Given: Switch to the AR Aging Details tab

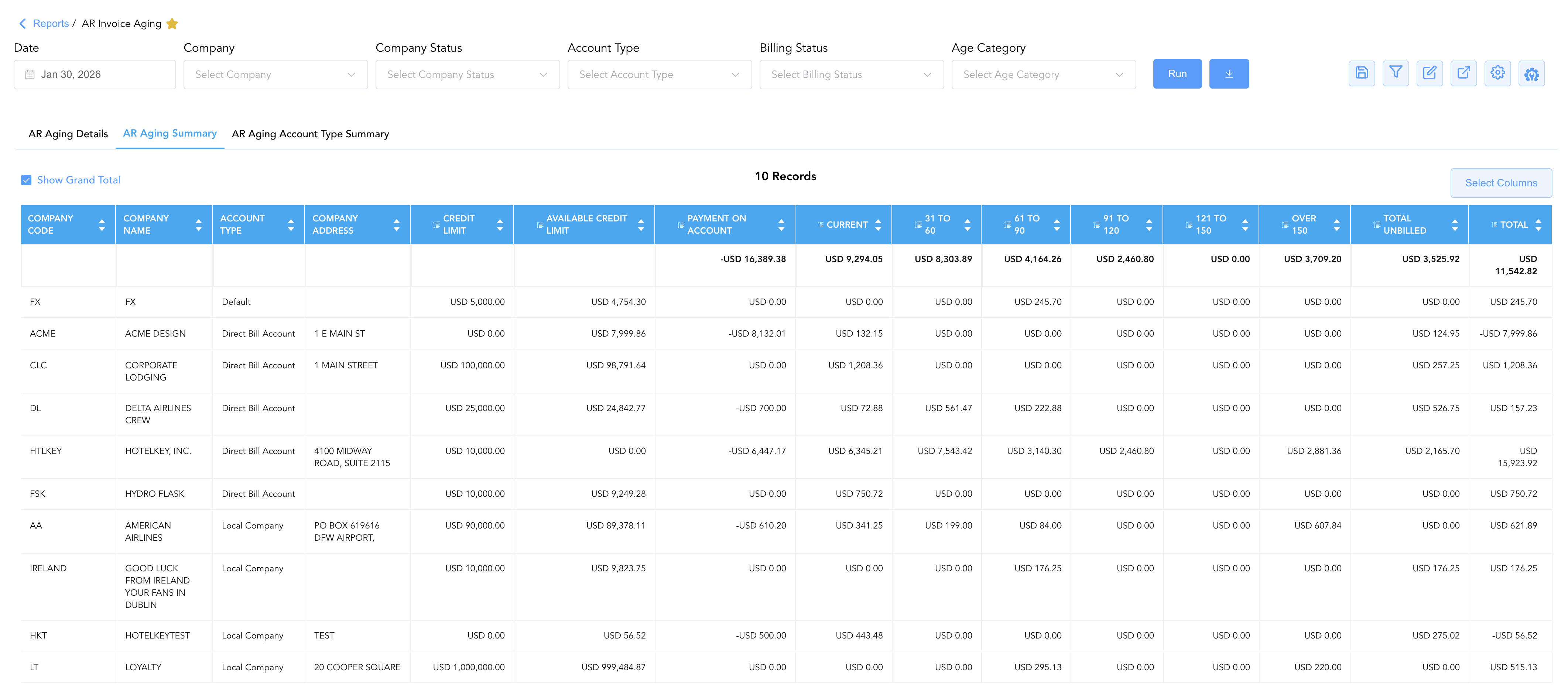Looking at the screenshot, I should [x=68, y=134].
